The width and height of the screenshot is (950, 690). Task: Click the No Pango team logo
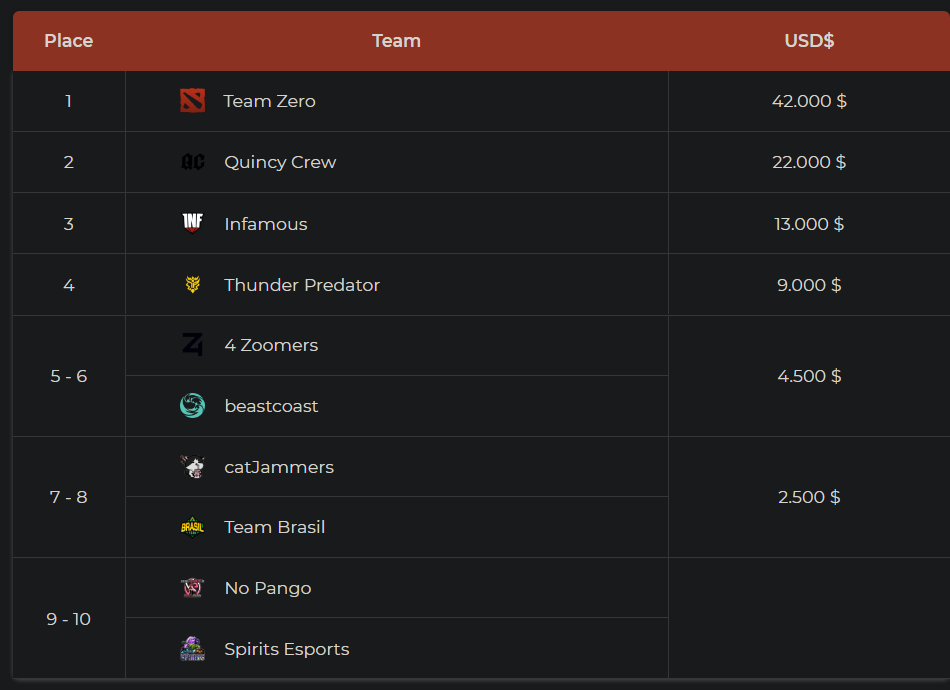tap(193, 588)
